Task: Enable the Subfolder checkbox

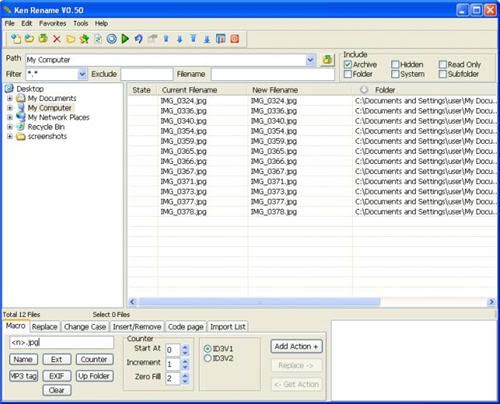Action: click(x=443, y=74)
